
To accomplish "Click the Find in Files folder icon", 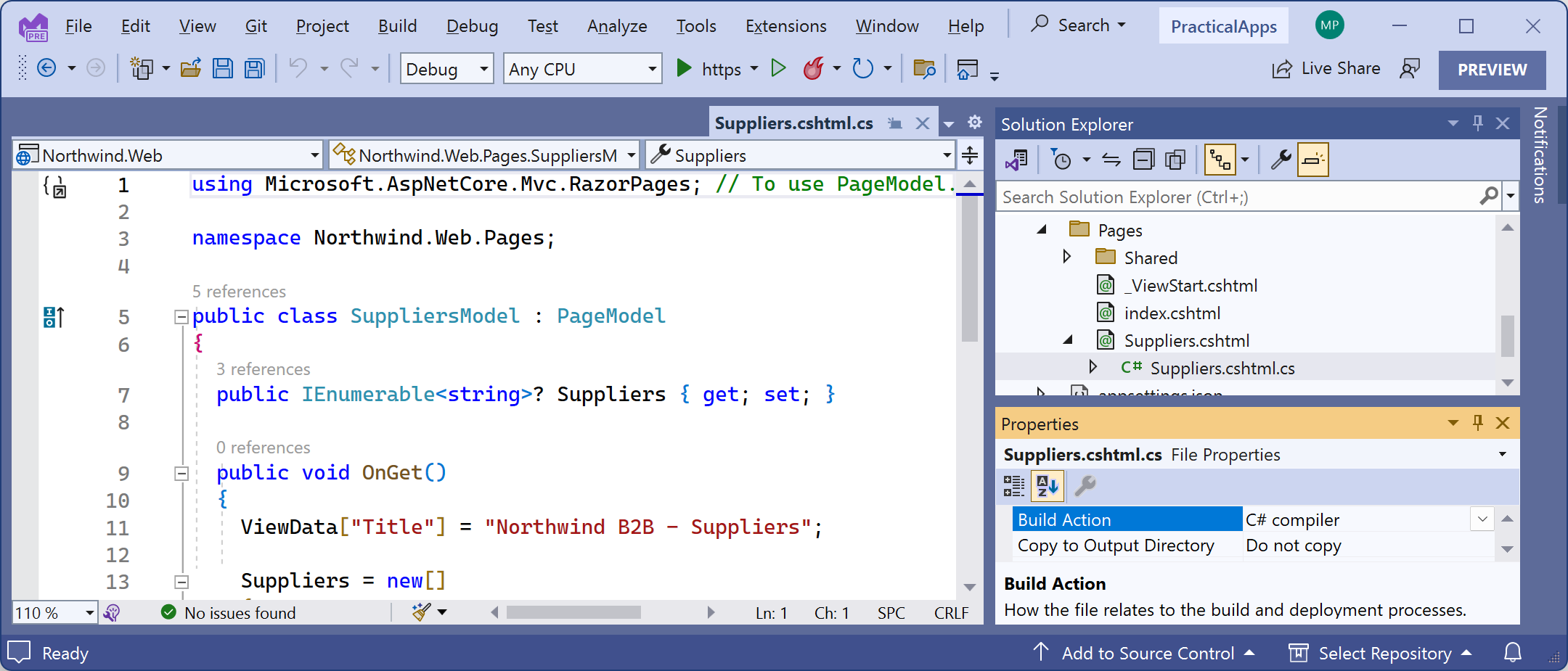I will click(924, 69).
